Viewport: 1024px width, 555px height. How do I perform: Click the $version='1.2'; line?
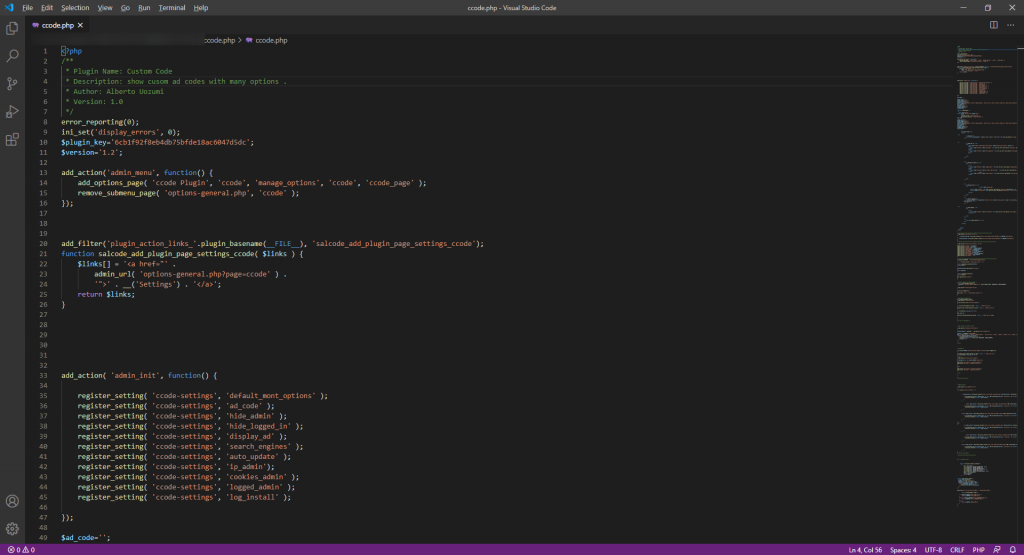(92, 153)
